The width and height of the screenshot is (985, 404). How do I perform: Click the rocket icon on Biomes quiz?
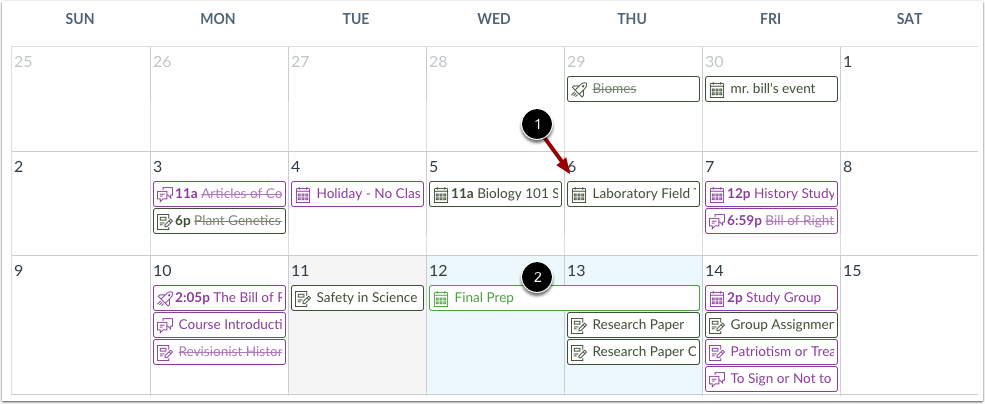point(579,89)
